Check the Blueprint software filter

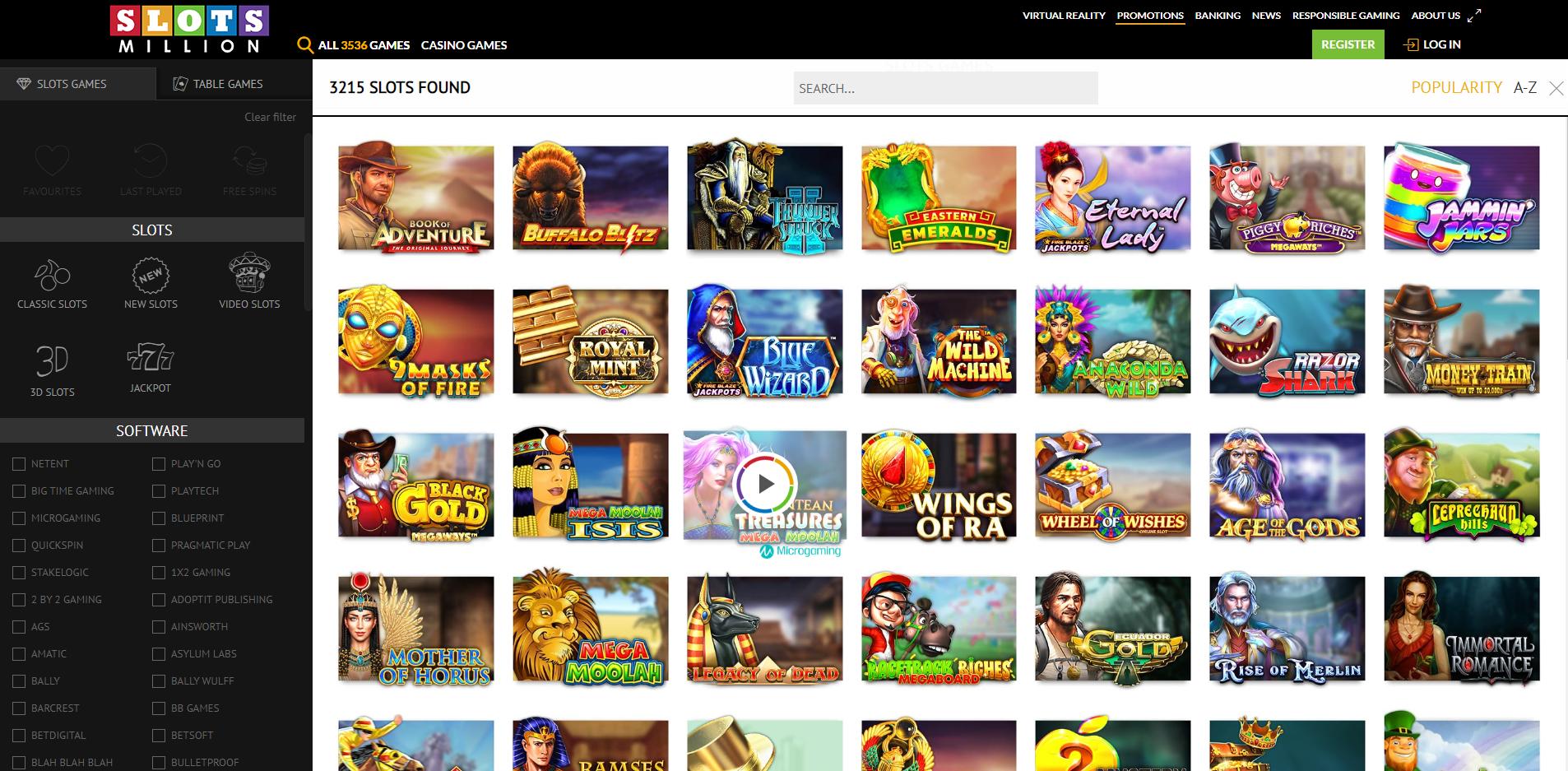click(159, 518)
